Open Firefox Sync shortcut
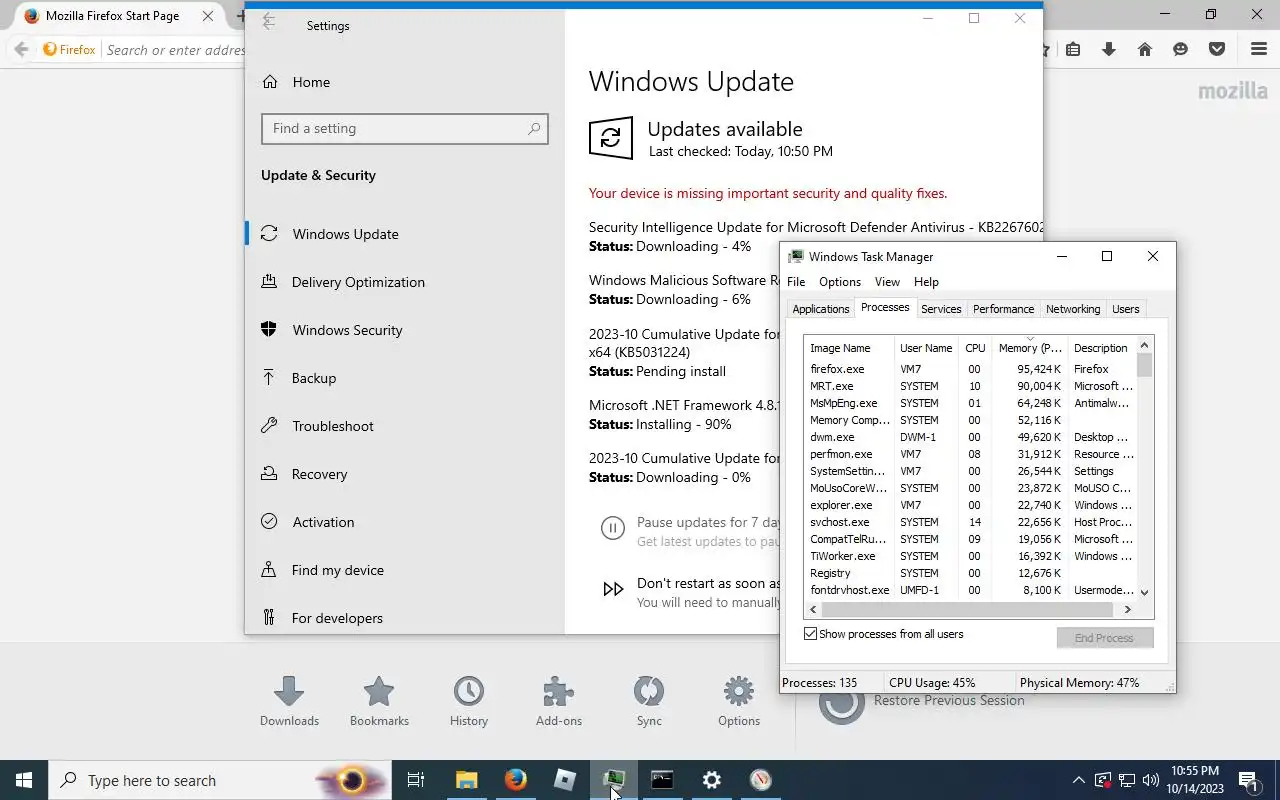1280x800 pixels. tap(649, 701)
